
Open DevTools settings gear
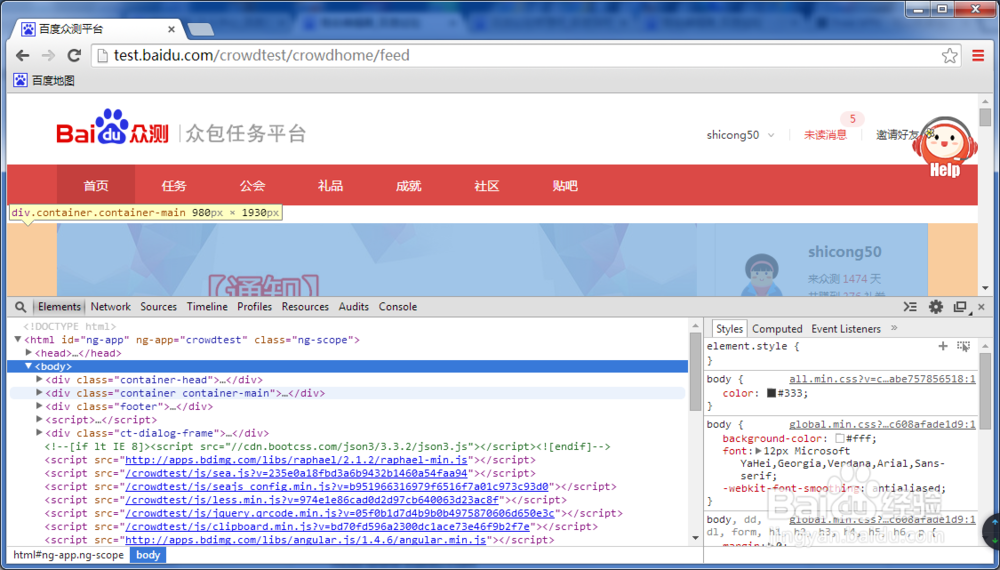[936, 307]
